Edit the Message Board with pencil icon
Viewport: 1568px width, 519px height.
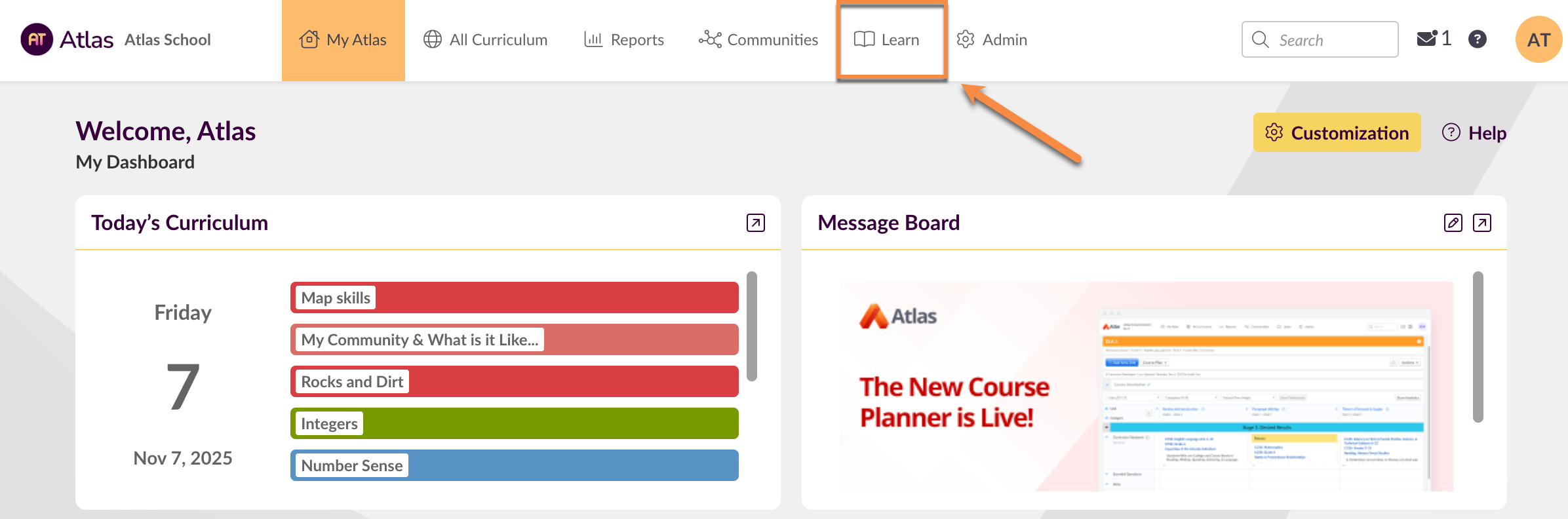(x=1453, y=223)
